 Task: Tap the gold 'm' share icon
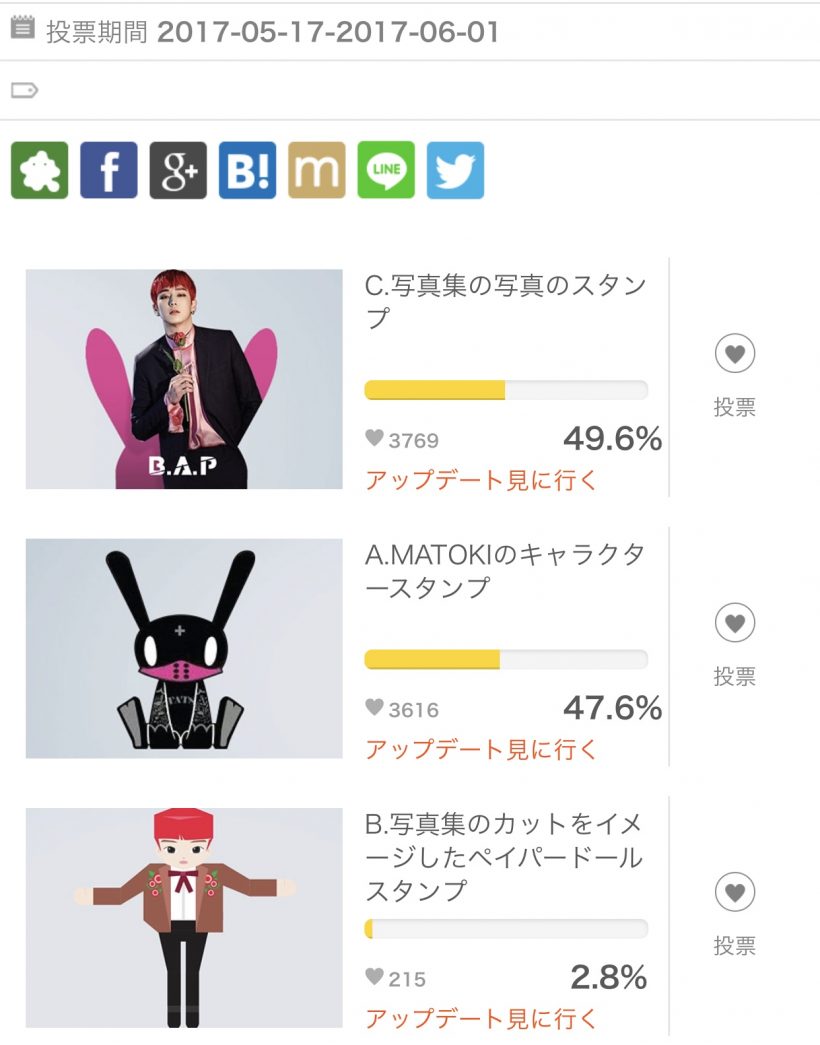(317, 170)
